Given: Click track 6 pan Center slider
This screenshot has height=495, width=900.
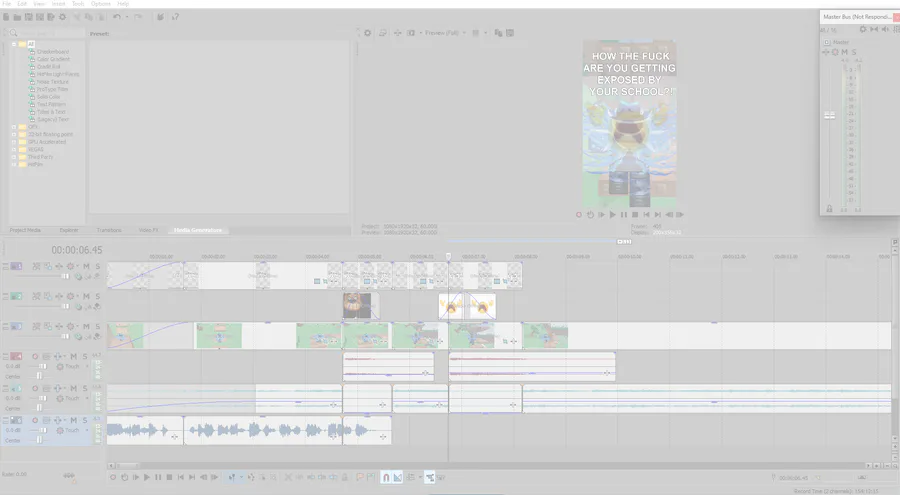Looking at the screenshot, I should tap(39, 440).
